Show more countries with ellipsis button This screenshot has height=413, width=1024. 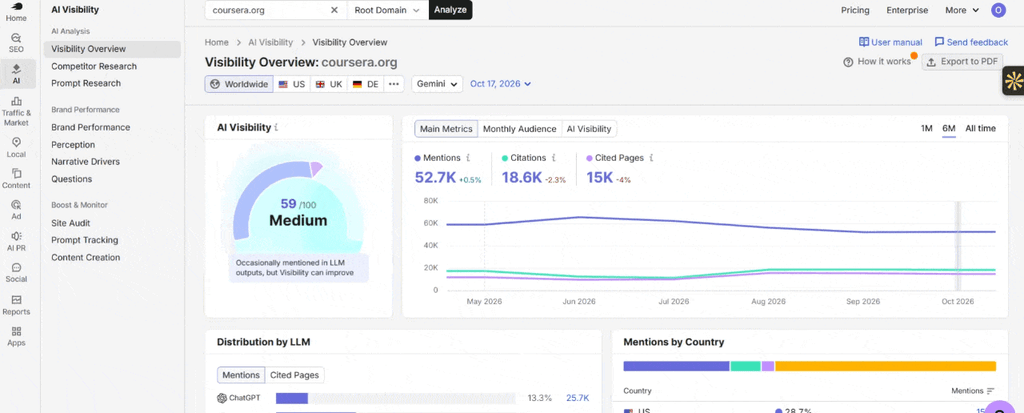(x=393, y=84)
